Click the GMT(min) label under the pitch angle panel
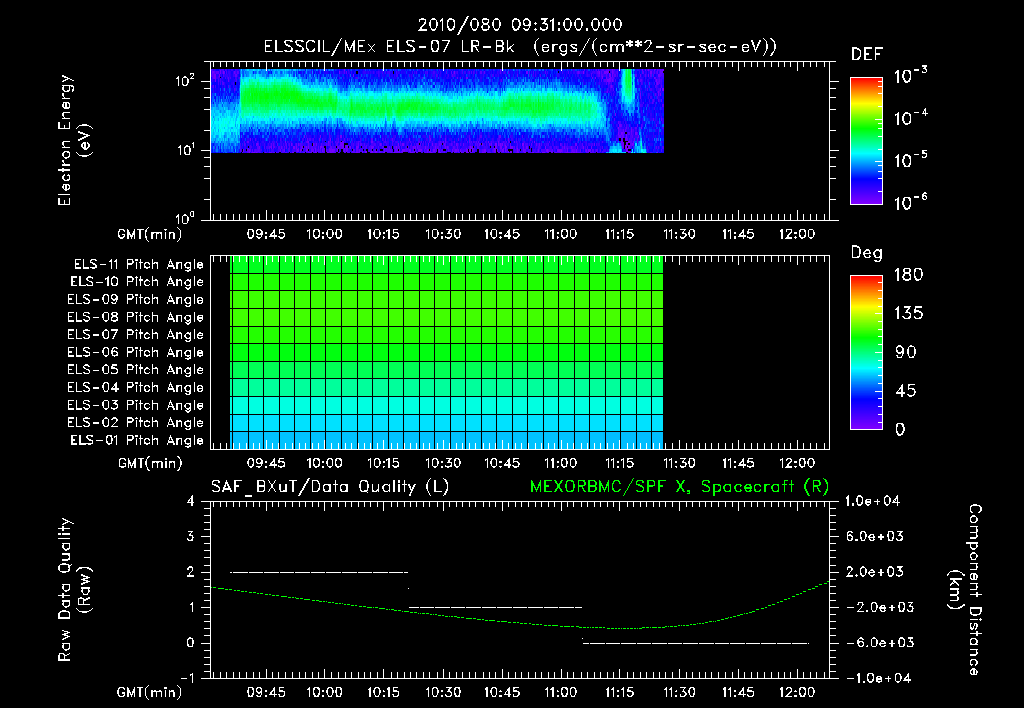This screenshot has height=708, width=1024. pyautogui.click(x=150, y=464)
